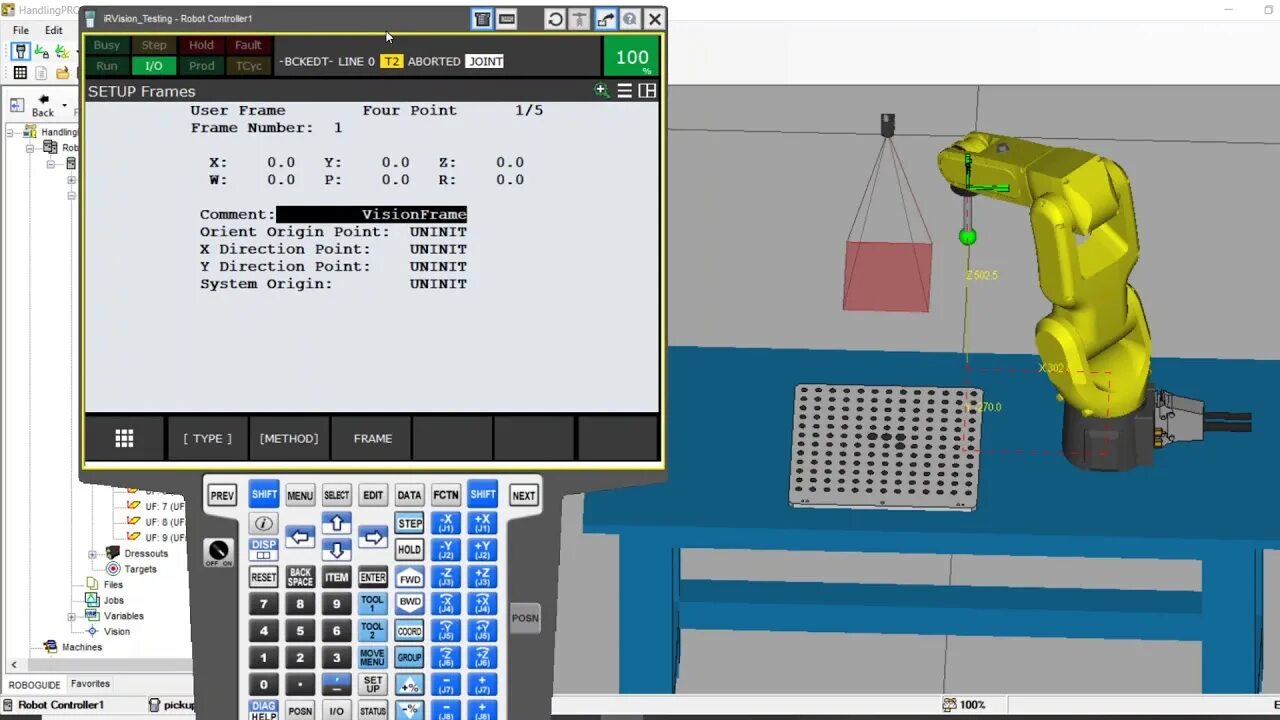Screen dimensions: 1280x720
Task: Select the Targets node in cell tree
Action: (140, 569)
